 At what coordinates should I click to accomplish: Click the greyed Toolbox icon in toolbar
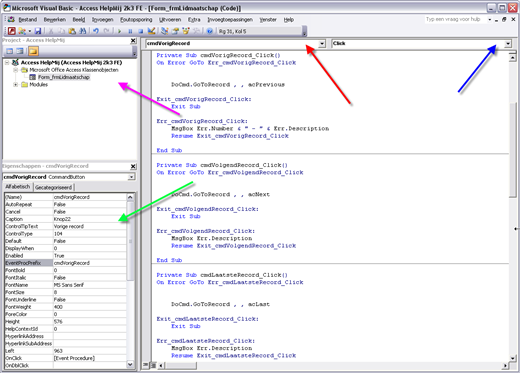tap(197, 31)
